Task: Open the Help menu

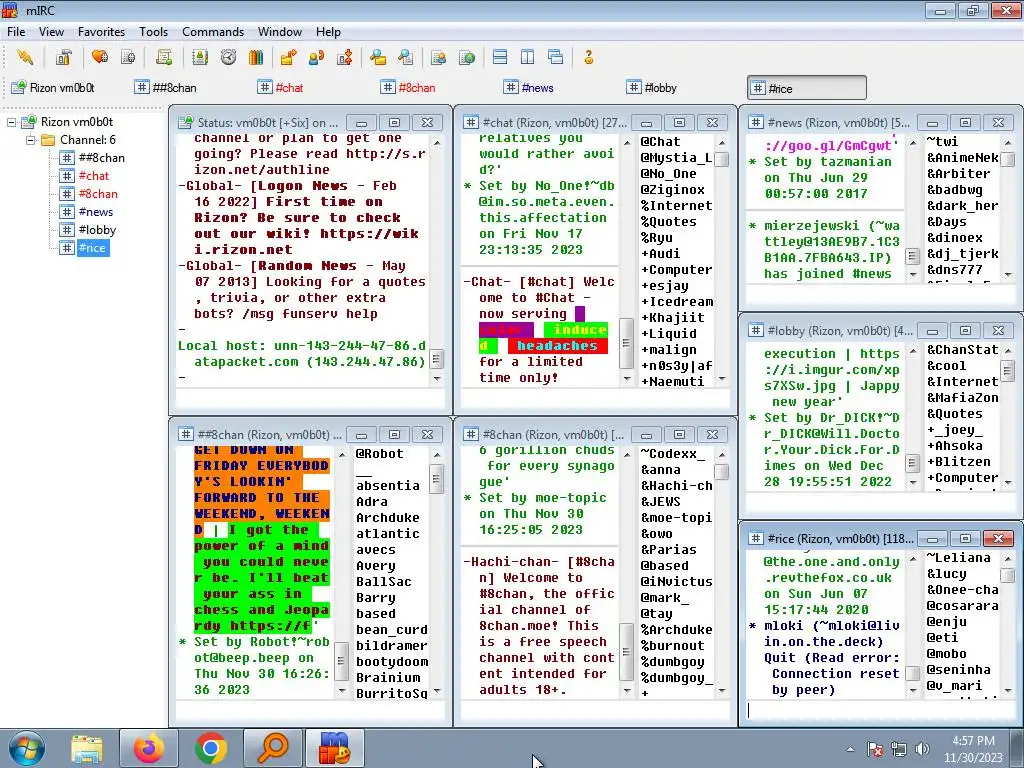Action: coord(328,32)
